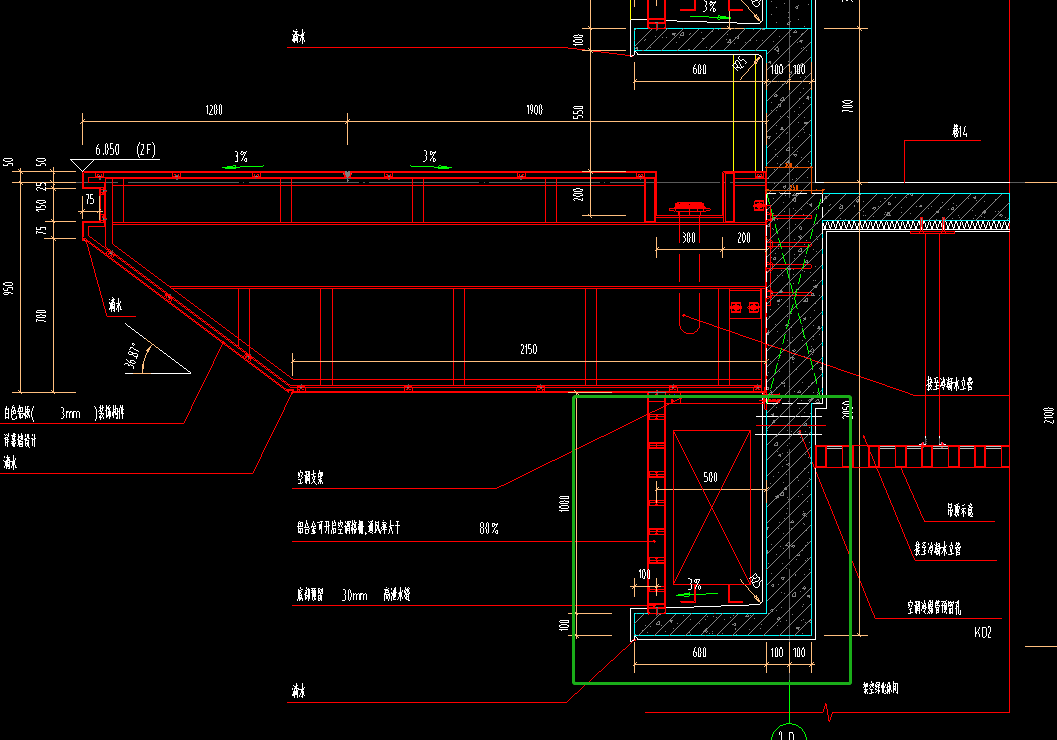Select the 2100 vertical dimension
The width and height of the screenshot is (1057, 740).
tap(1048, 415)
